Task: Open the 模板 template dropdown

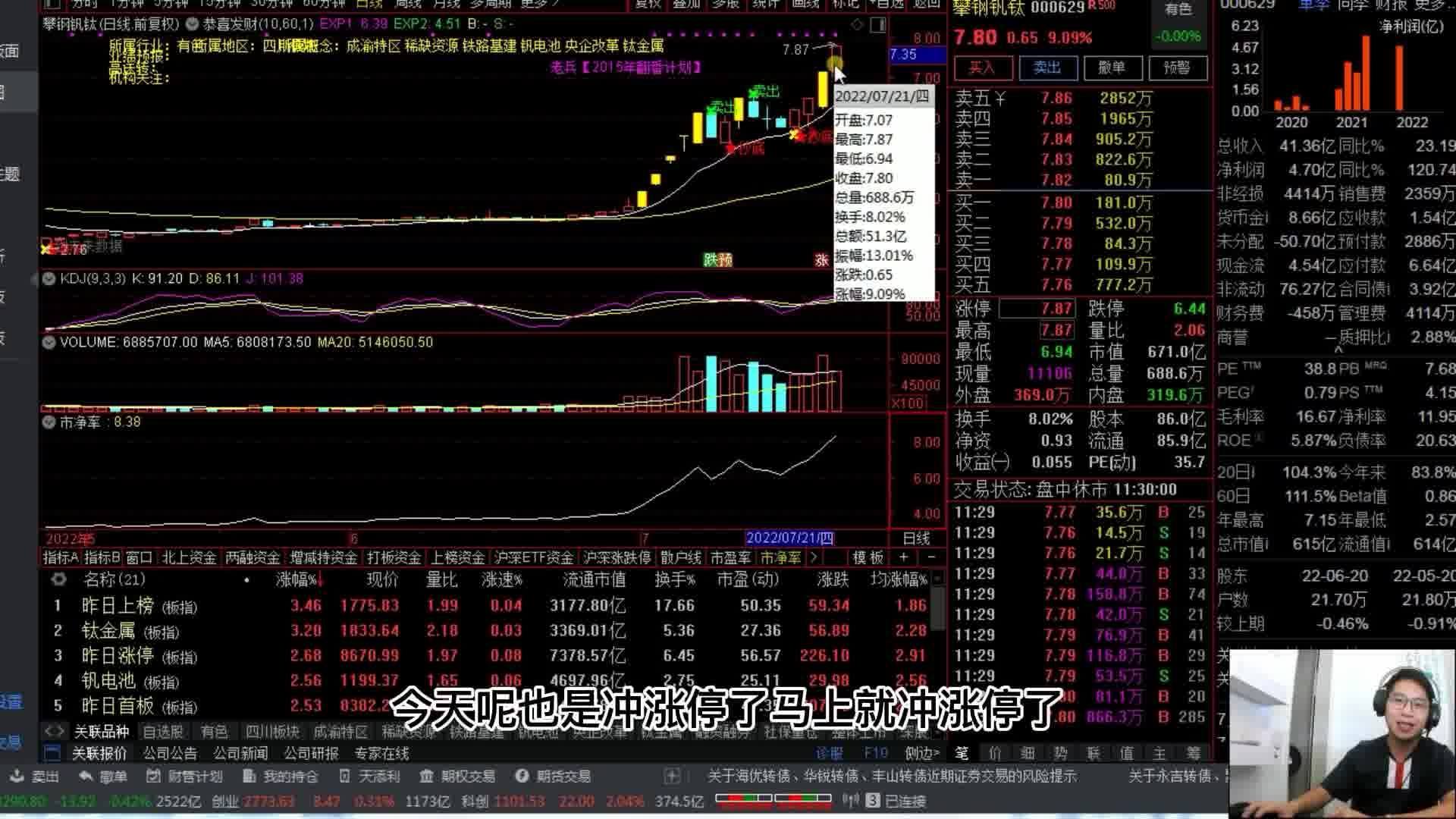Action: tap(868, 557)
